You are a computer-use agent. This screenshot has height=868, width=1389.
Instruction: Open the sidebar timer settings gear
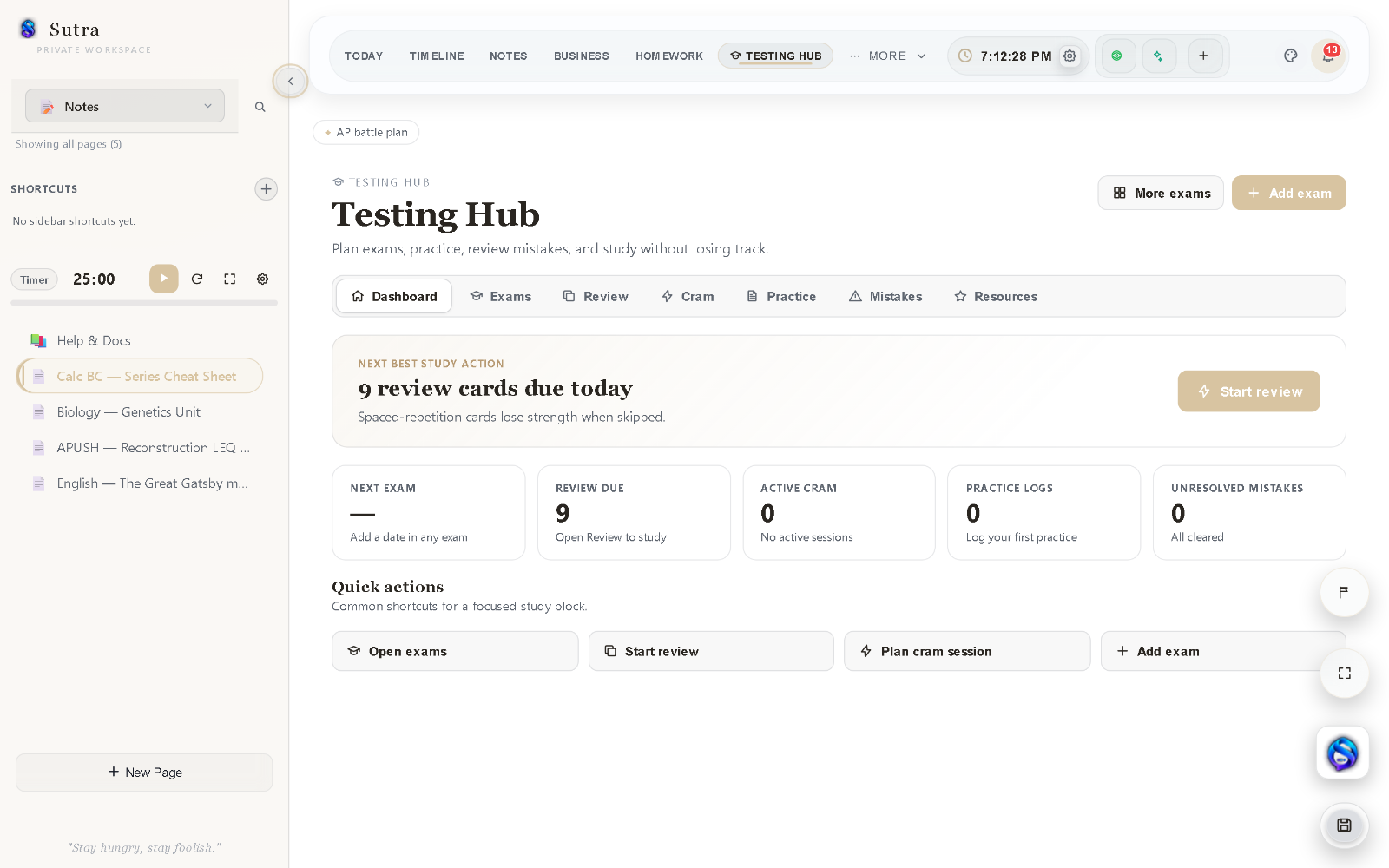coord(262,279)
